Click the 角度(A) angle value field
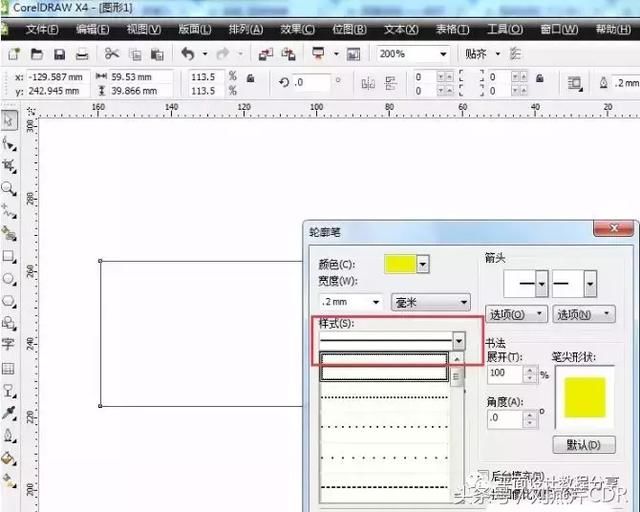The image size is (640, 512). (x=505, y=419)
